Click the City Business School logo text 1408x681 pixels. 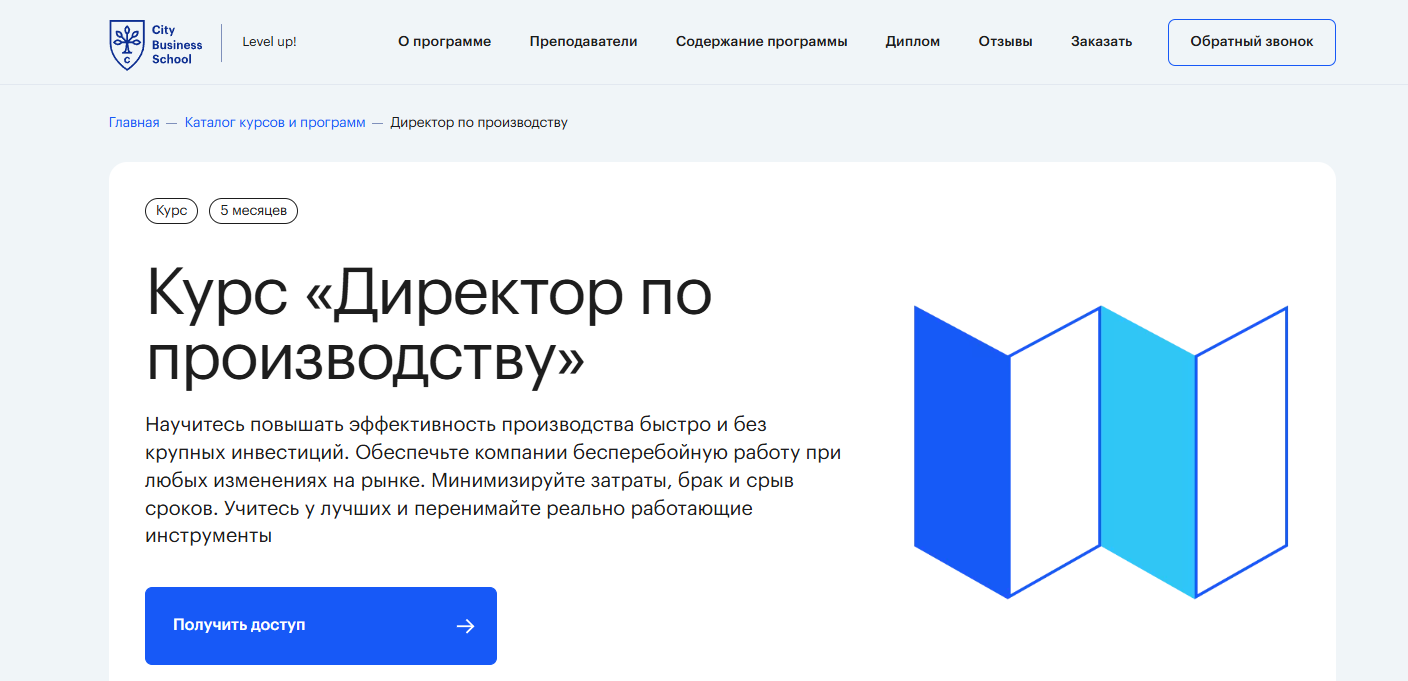pos(176,45)
